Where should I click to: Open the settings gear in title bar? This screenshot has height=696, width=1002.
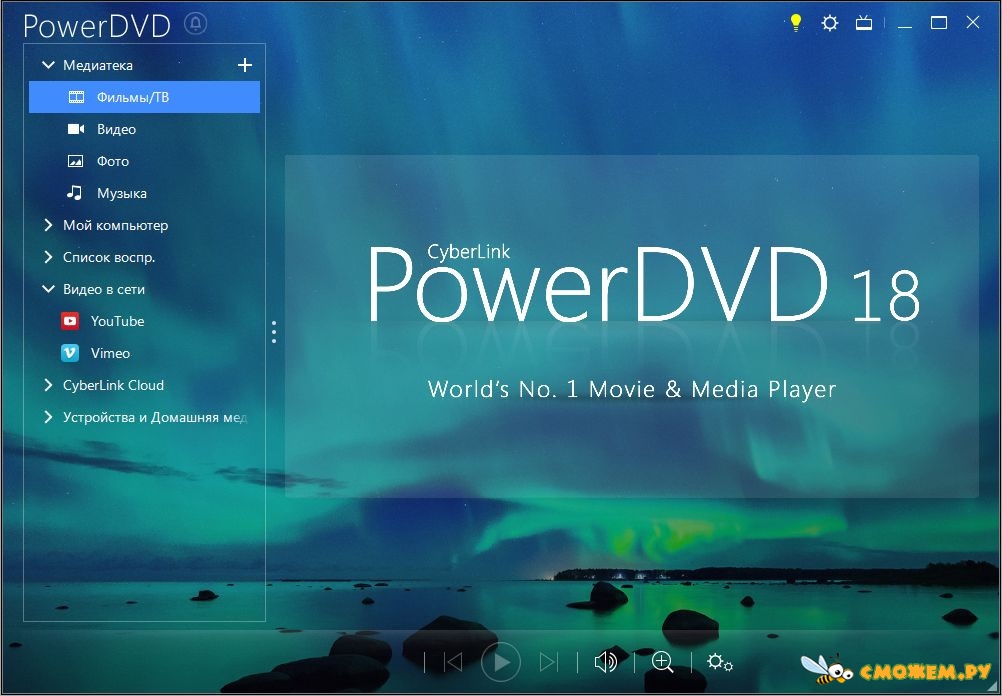click(x=829, y=24)
